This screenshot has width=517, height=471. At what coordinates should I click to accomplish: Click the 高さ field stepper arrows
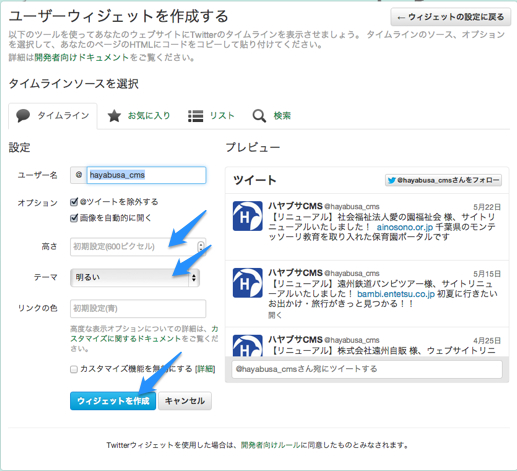(201, 246)
